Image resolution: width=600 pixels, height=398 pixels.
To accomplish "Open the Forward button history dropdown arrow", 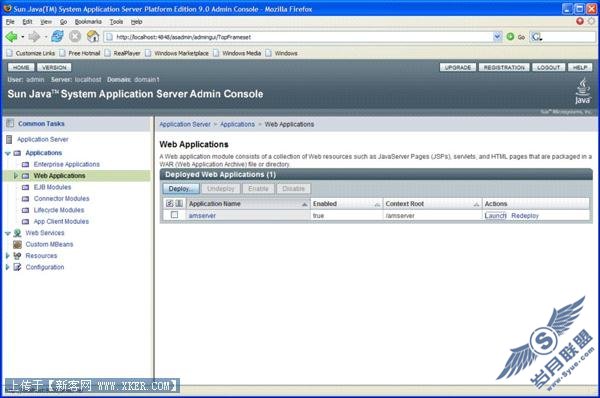I will 46,37.
